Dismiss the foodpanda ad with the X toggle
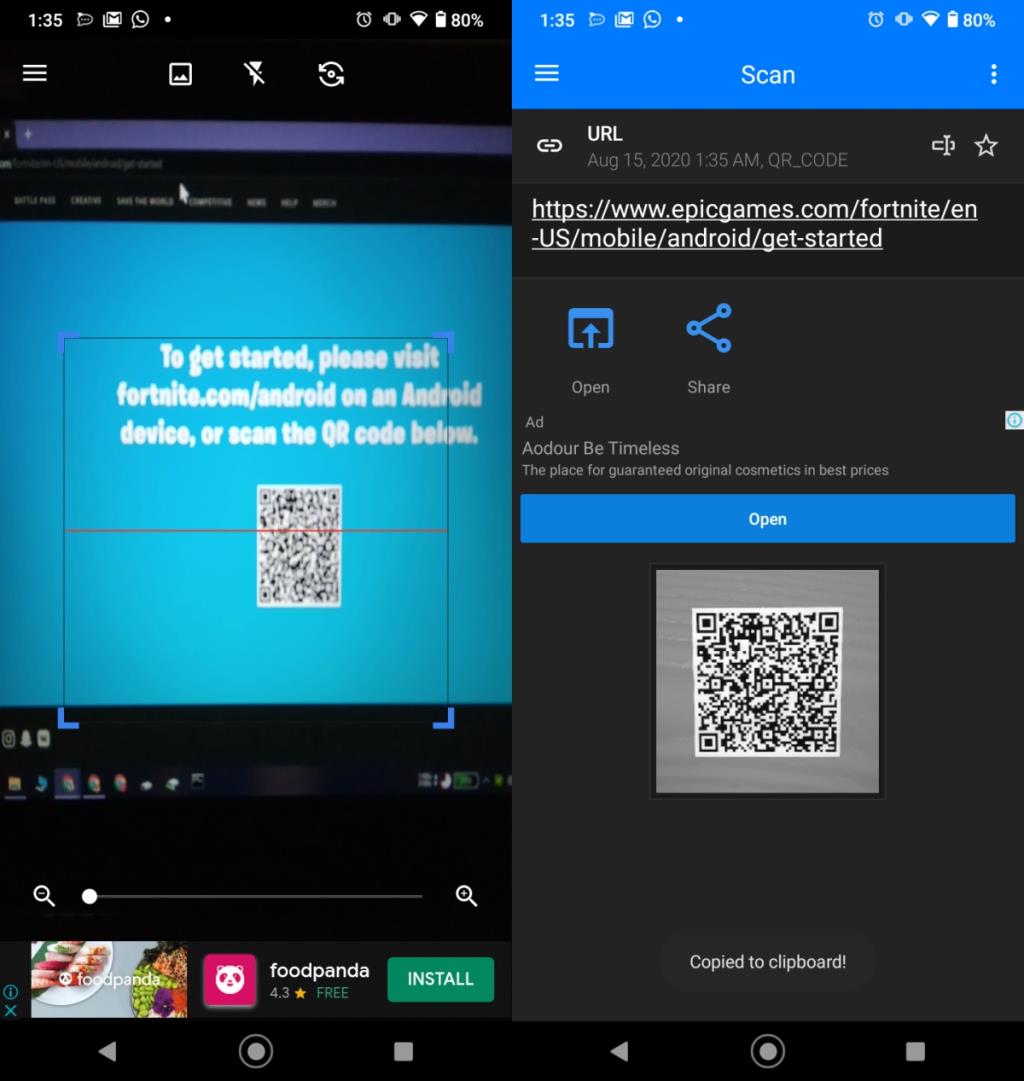 11,1010
